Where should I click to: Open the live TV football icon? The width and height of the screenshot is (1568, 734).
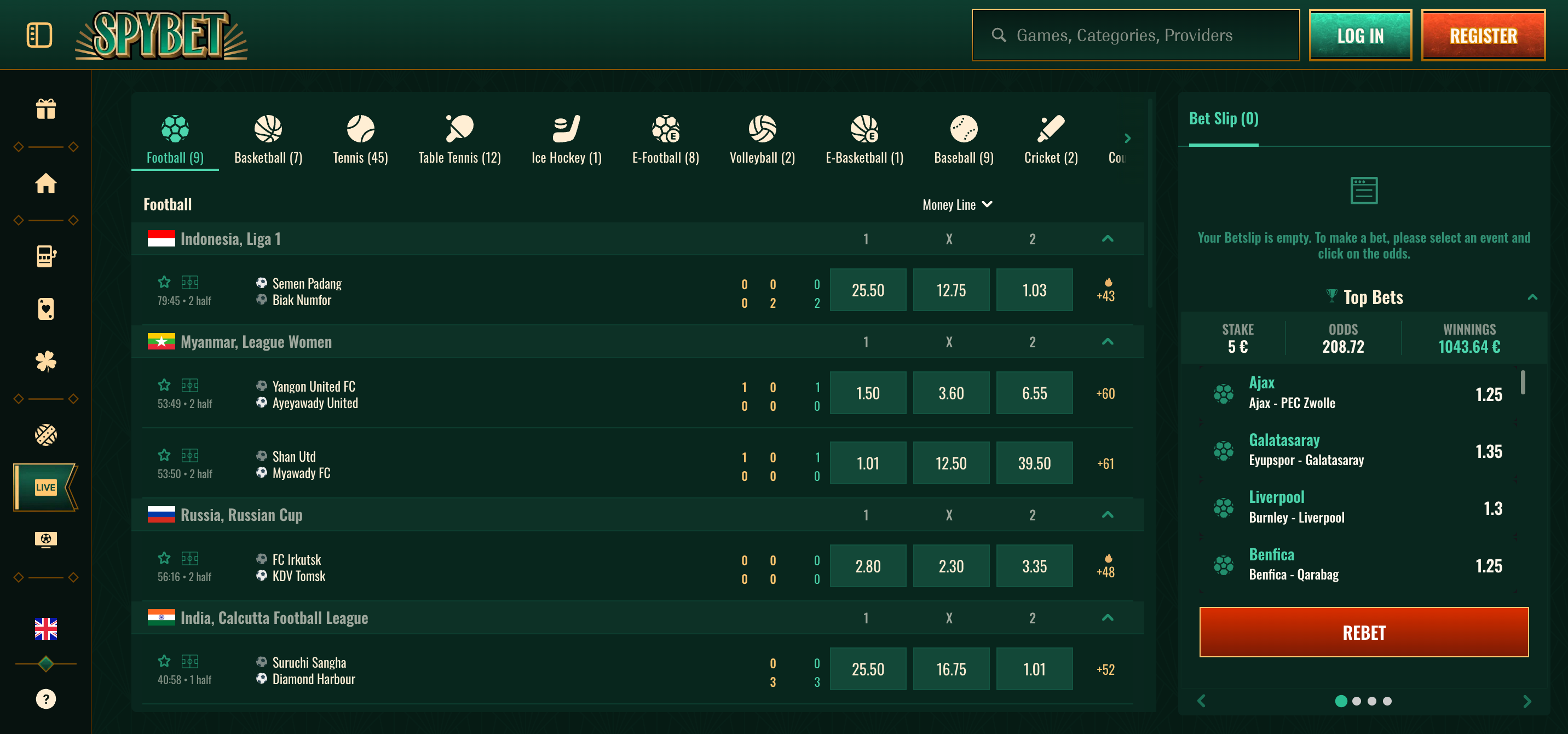(x=45, y=539)
